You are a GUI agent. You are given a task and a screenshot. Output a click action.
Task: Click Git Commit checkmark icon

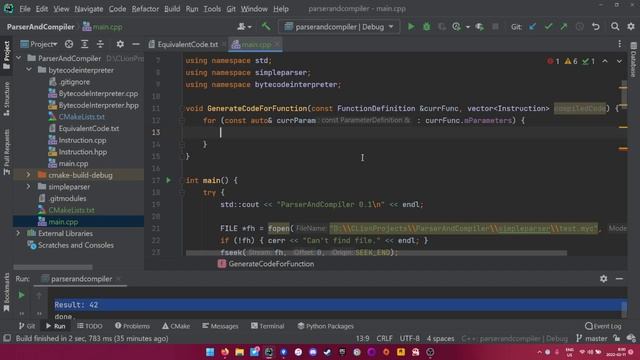tap(548, 27)
